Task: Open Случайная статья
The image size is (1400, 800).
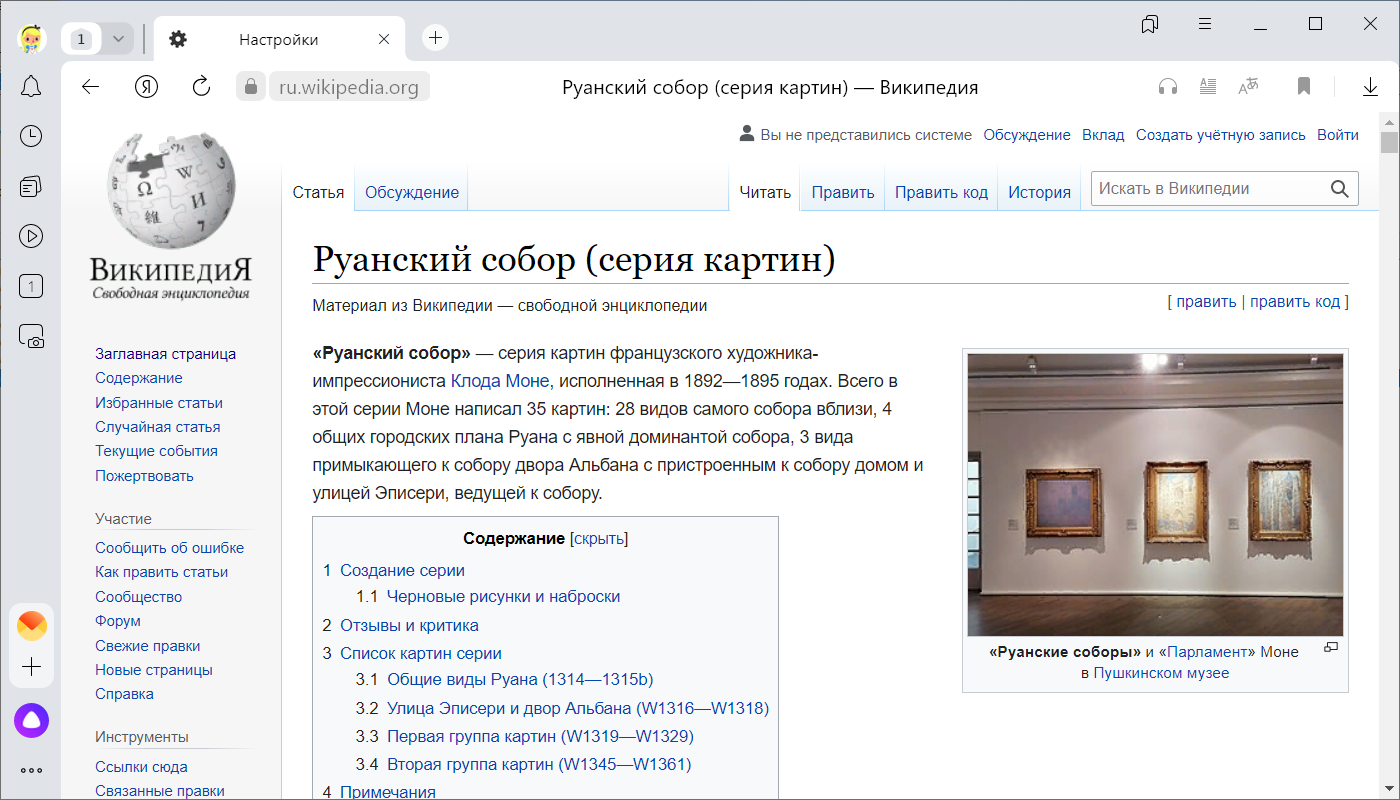Action: pyautogui.click(x=158, y=427)
